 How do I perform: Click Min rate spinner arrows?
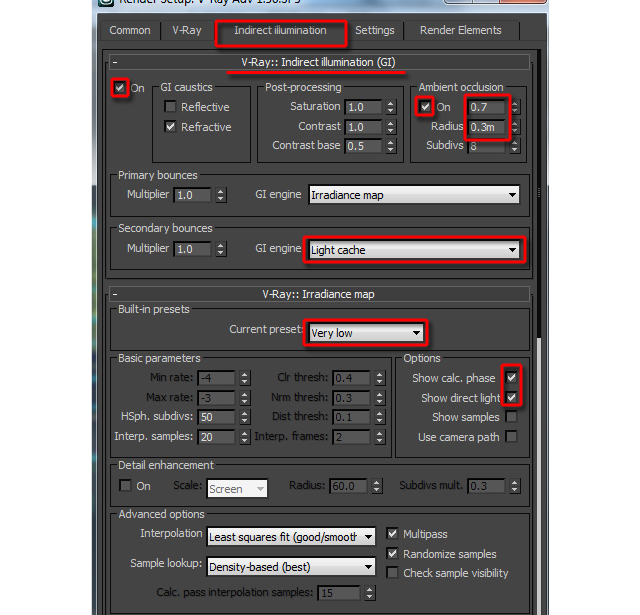[x=244, y=378]
